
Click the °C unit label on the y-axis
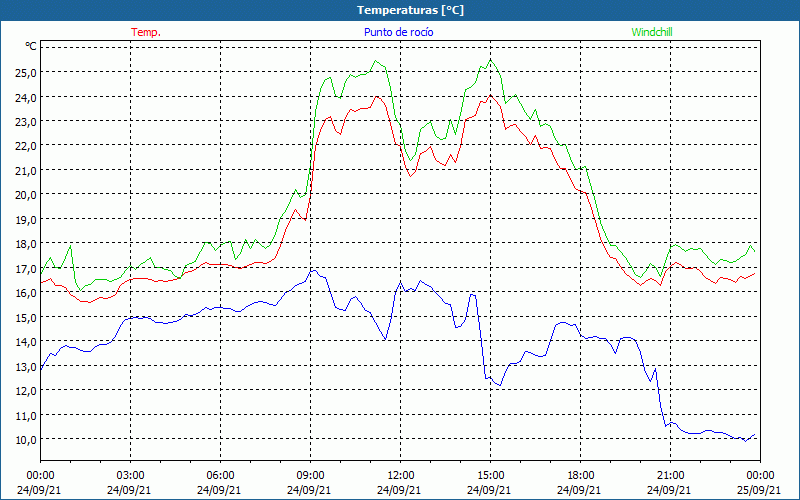(x=30, y=47)
